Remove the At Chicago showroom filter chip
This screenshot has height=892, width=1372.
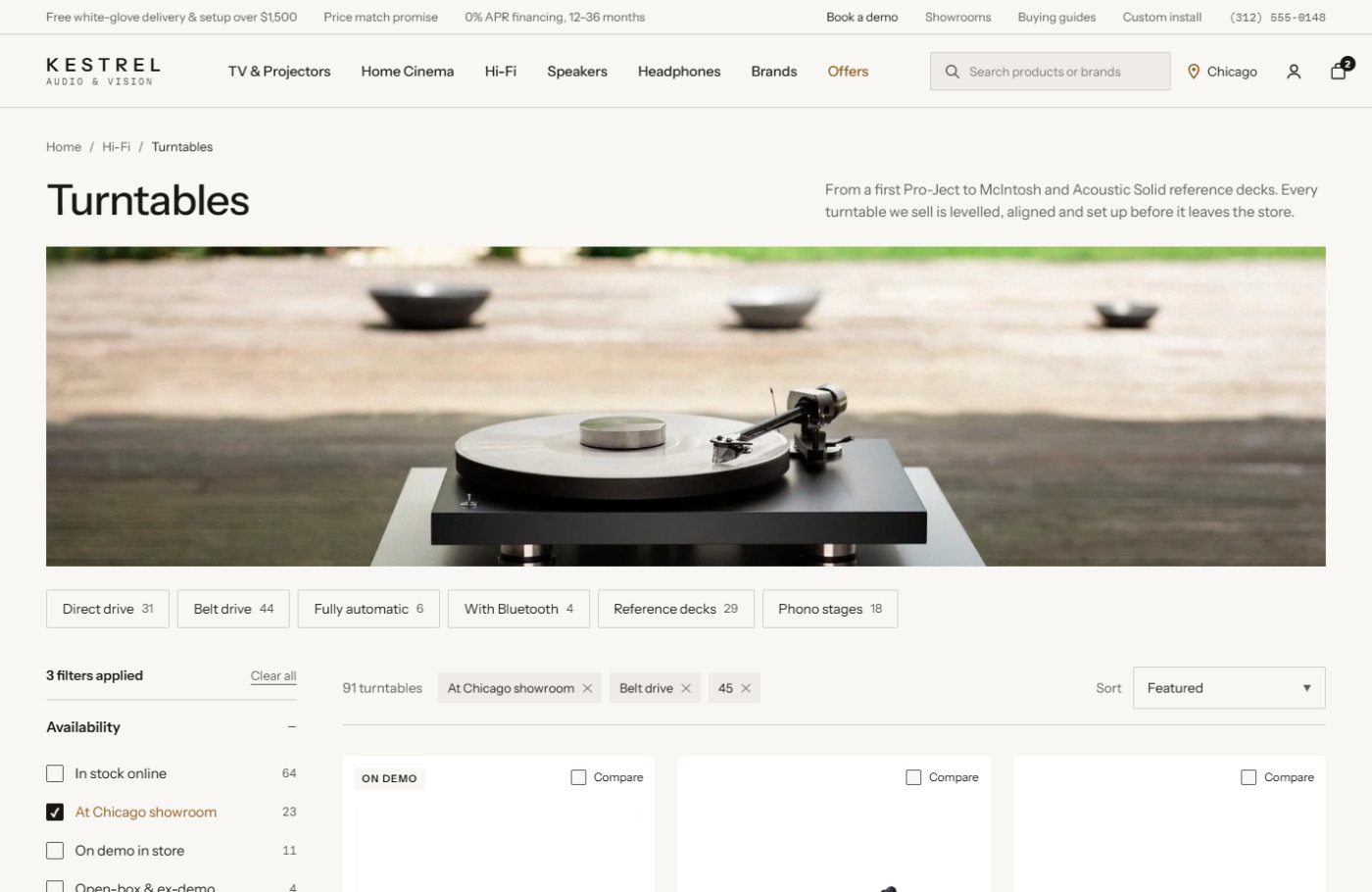(587, 688)
